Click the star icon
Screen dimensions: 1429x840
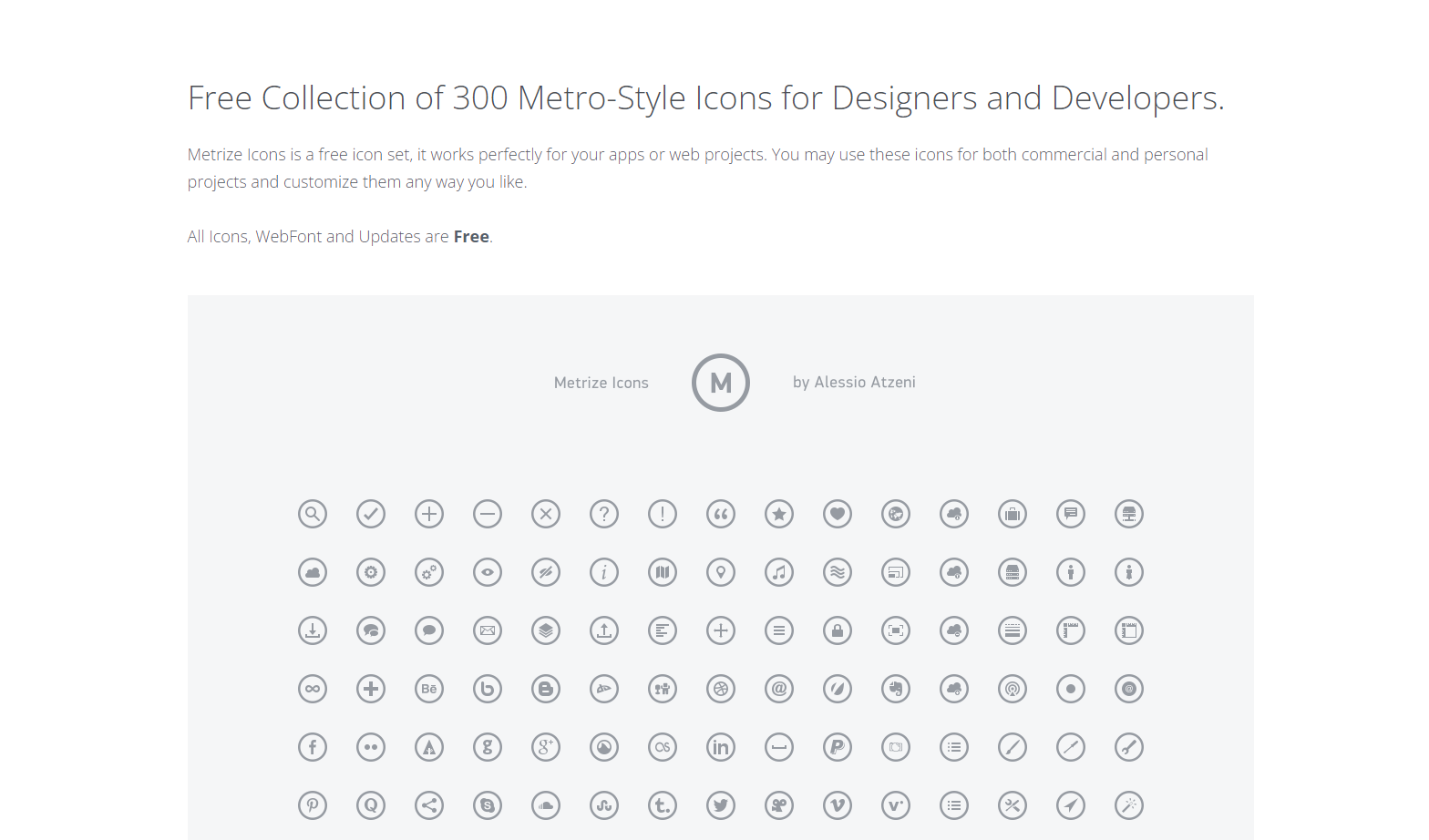pyautogui.click(x=779, y=514)
